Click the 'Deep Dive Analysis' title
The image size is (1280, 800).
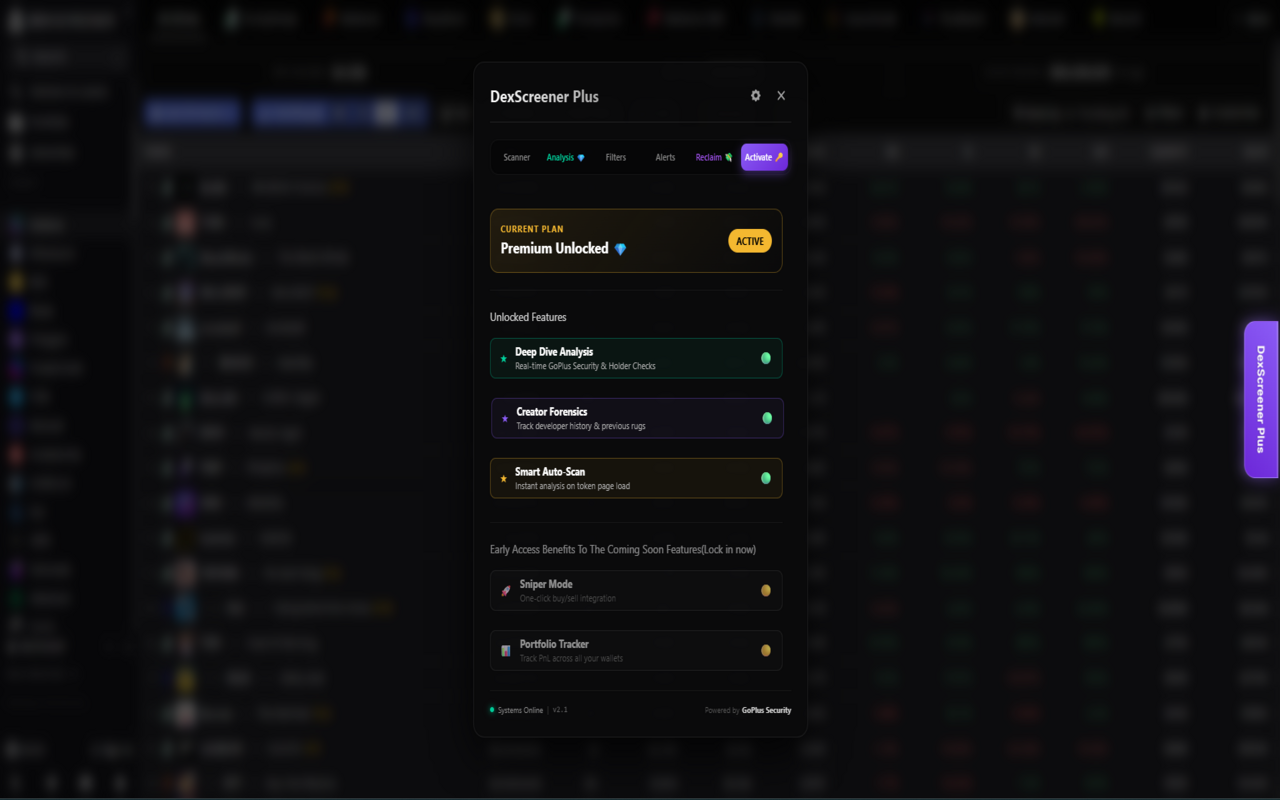(554, 352)
